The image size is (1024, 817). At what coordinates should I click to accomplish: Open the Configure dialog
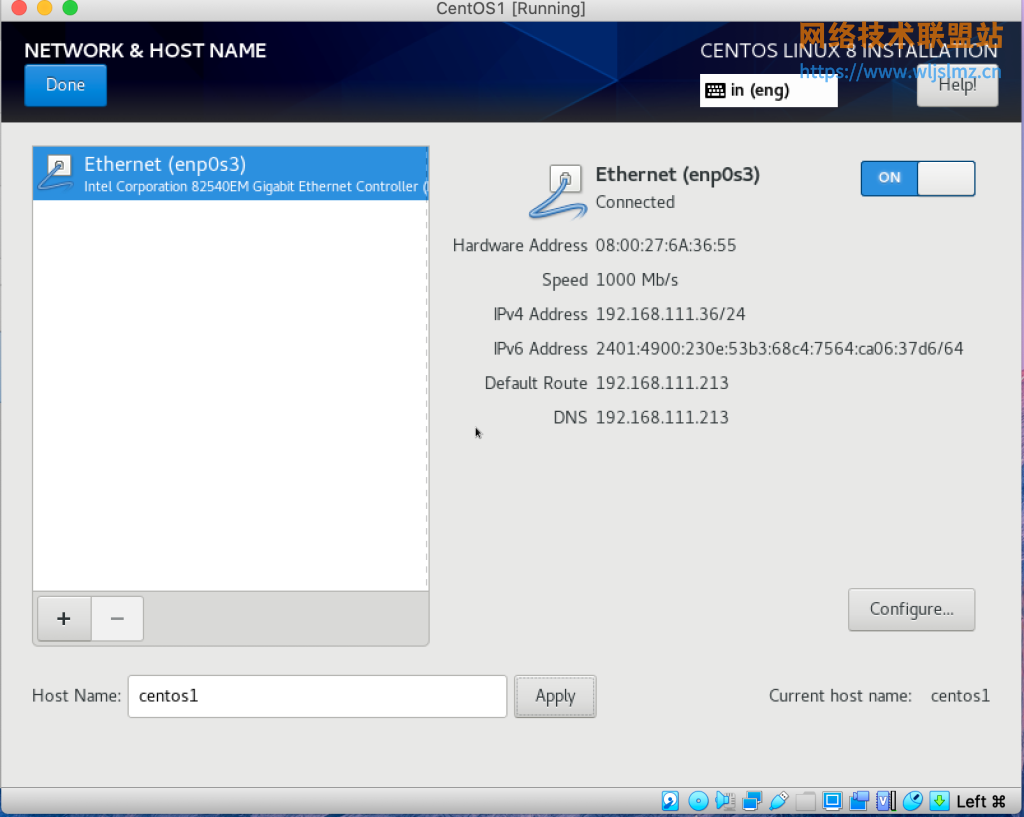[x=911, y=609]
